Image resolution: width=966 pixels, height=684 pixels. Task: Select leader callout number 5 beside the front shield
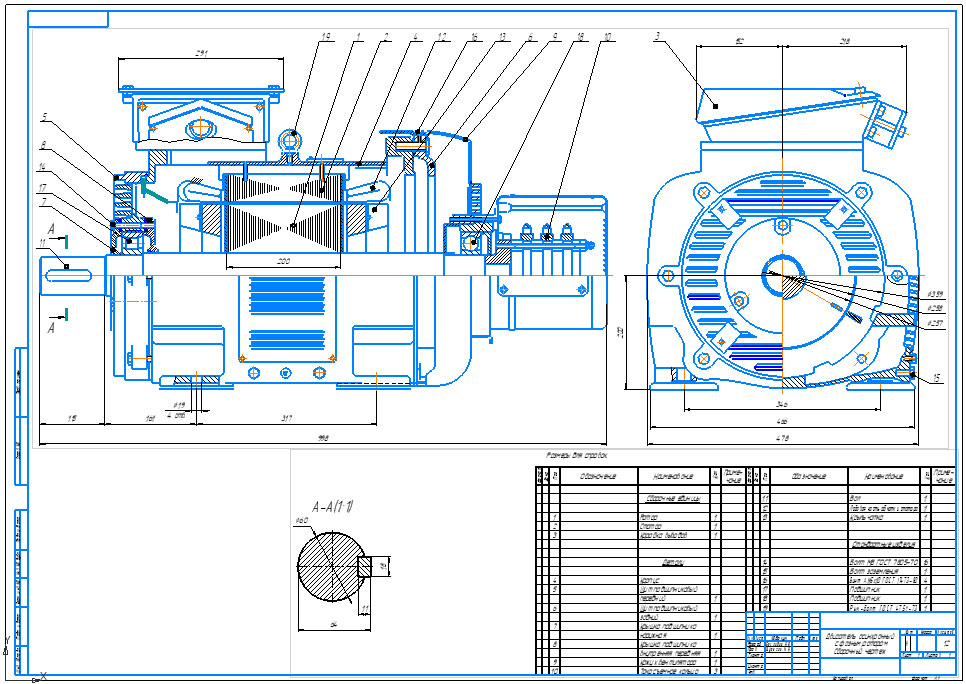click(x=44, y=116)
